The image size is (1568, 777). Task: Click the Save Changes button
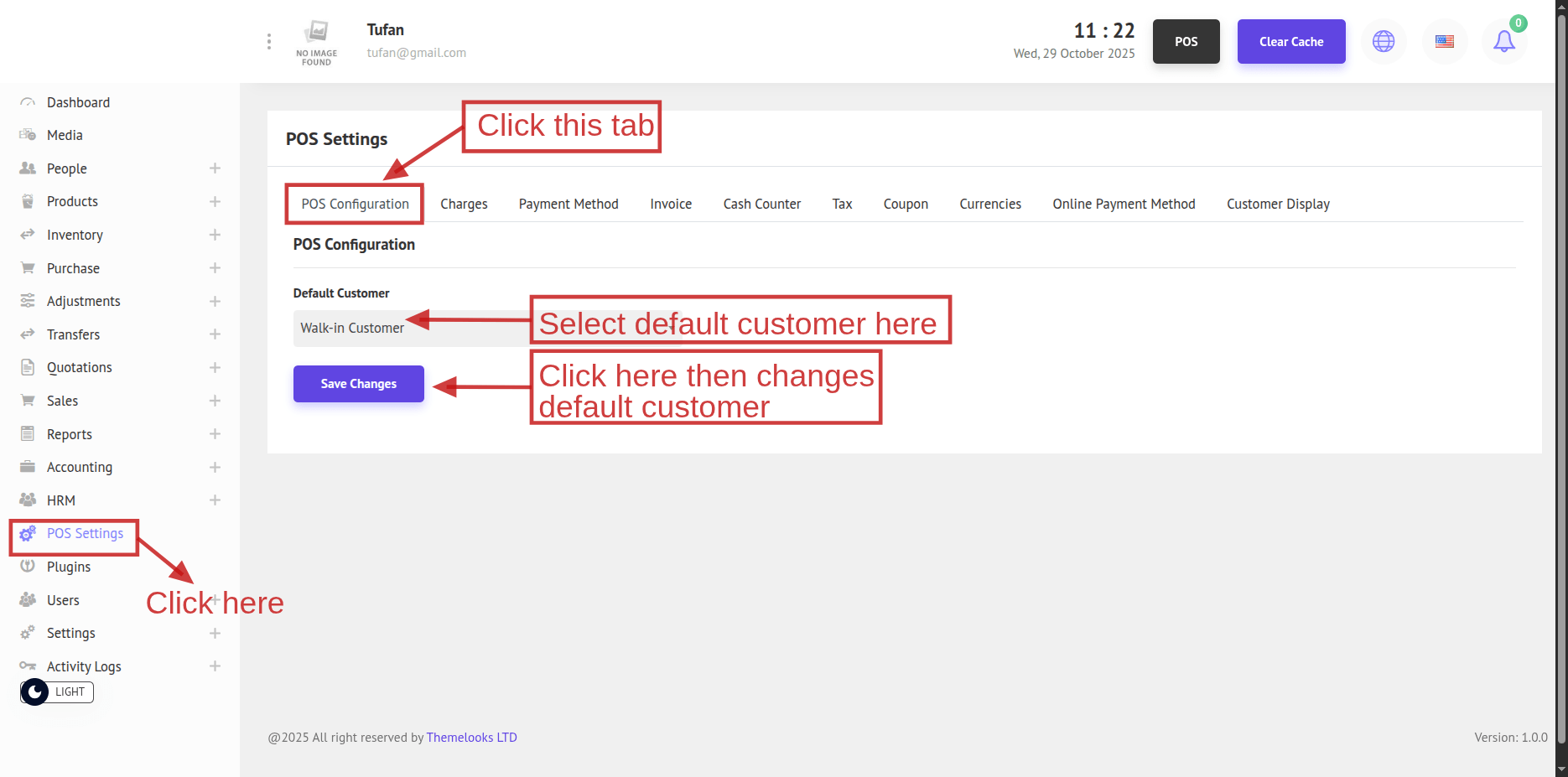tap(359, 384)
